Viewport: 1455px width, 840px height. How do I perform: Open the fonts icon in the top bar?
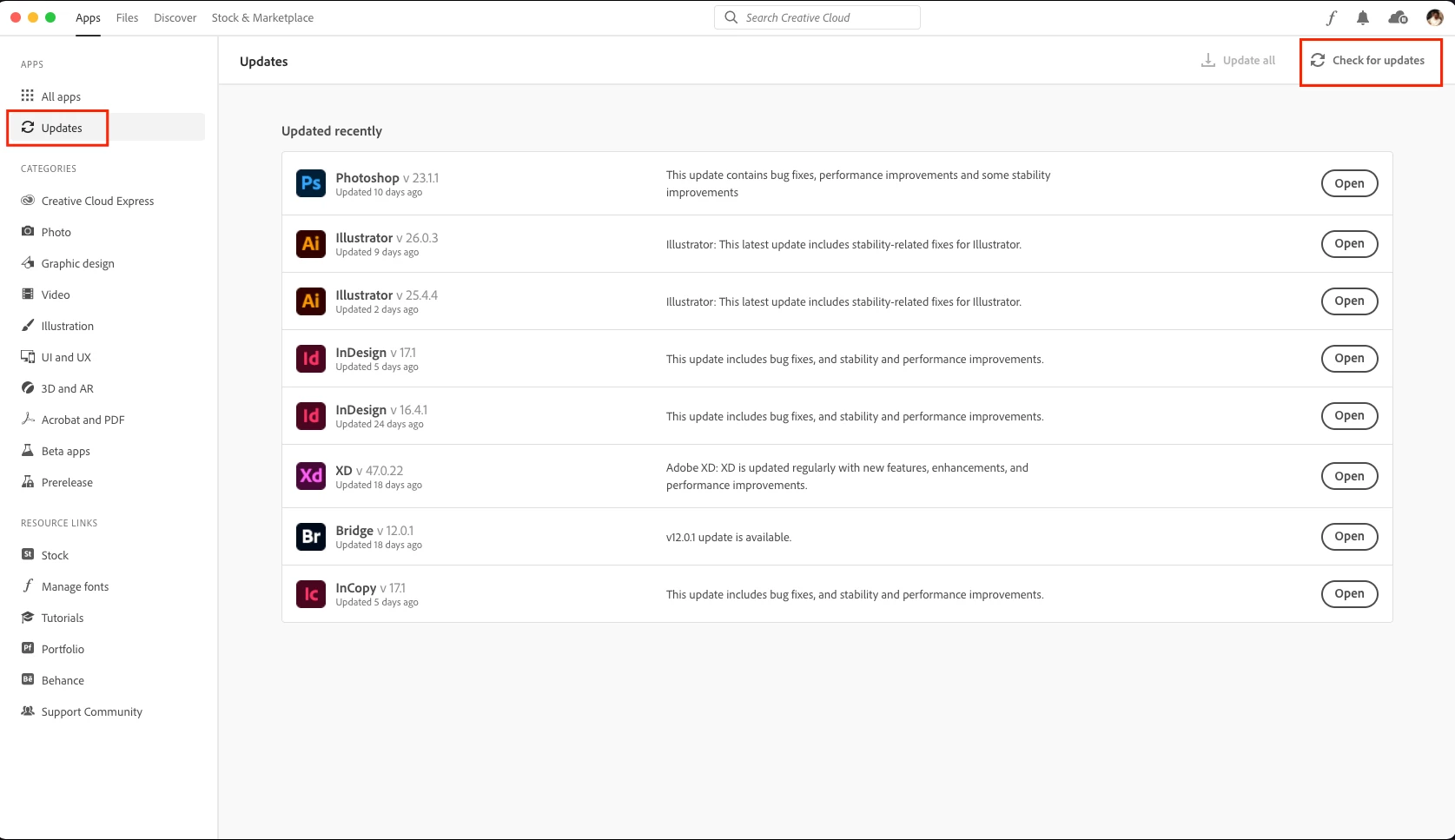[1331, 17]
